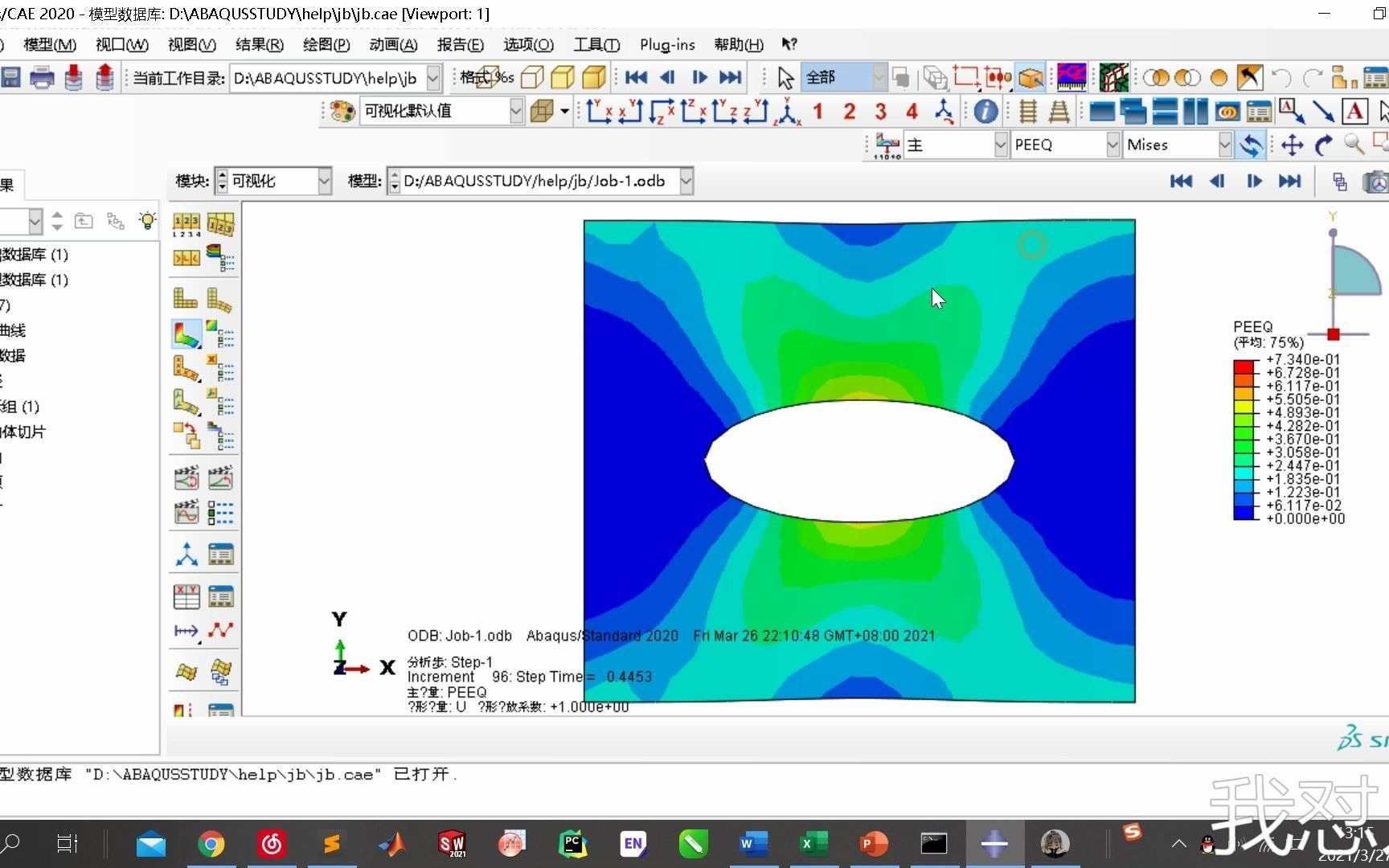
Task: Apply custom view number 4
Action: [912, 111]
